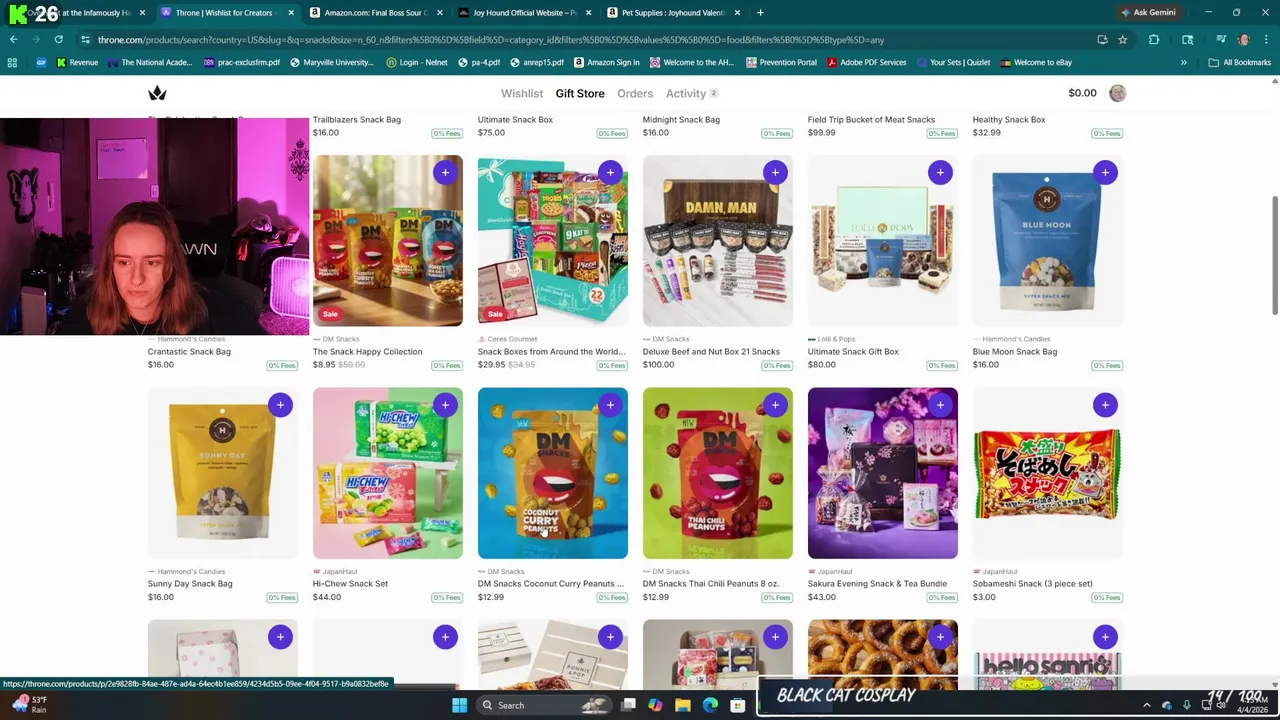The image size is (1280, 720).
Task: Show hidden system tray icons
Action: [x=1146, y=705]
